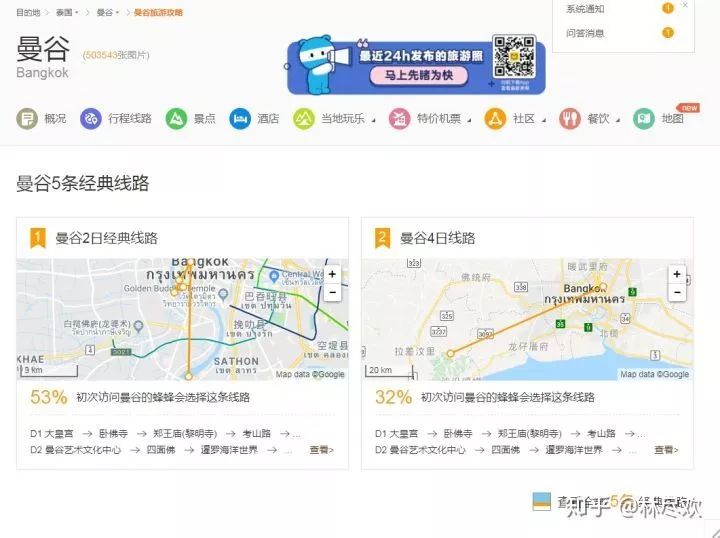Viewport: 720px width, 538px height.
Task: Click 查看> link in the 2-day route card
Action: click(321, 450)
